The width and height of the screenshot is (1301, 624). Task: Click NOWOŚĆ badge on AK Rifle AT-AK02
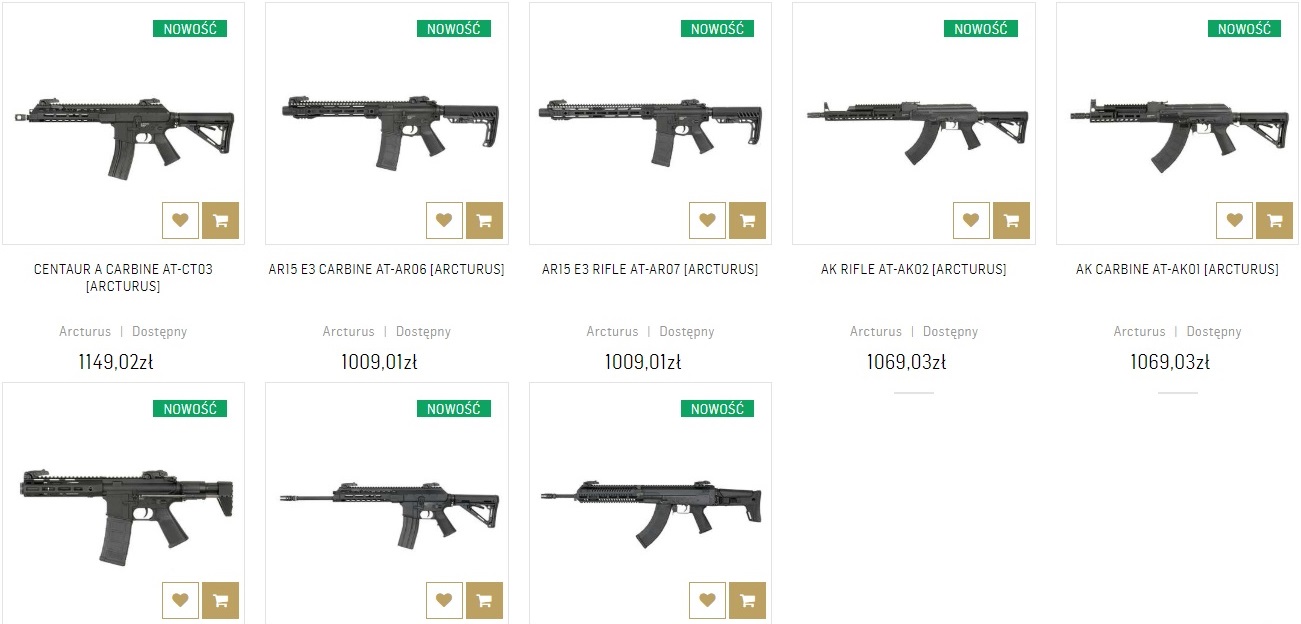[x=980, y=29]
